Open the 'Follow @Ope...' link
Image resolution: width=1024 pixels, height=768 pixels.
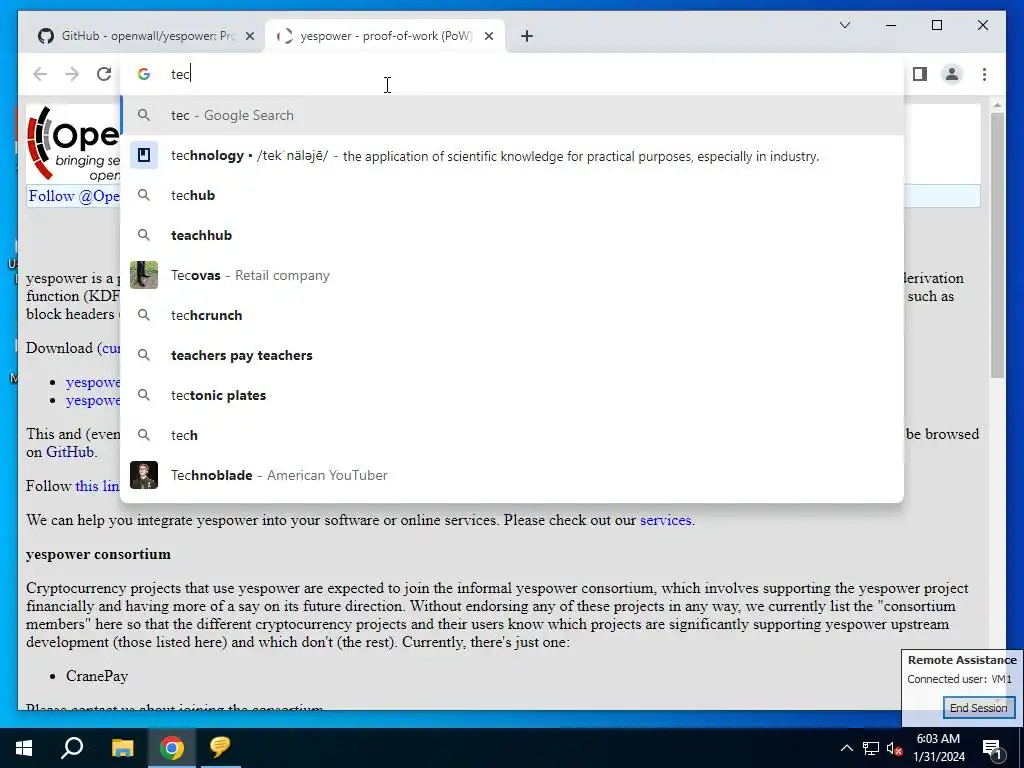pos(74,196)
